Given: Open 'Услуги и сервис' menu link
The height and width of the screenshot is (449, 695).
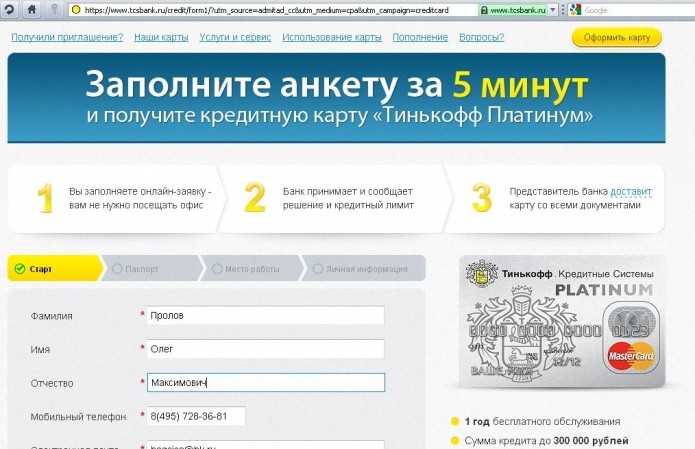Looking at the screenshot, I should (x=235, y=37).
